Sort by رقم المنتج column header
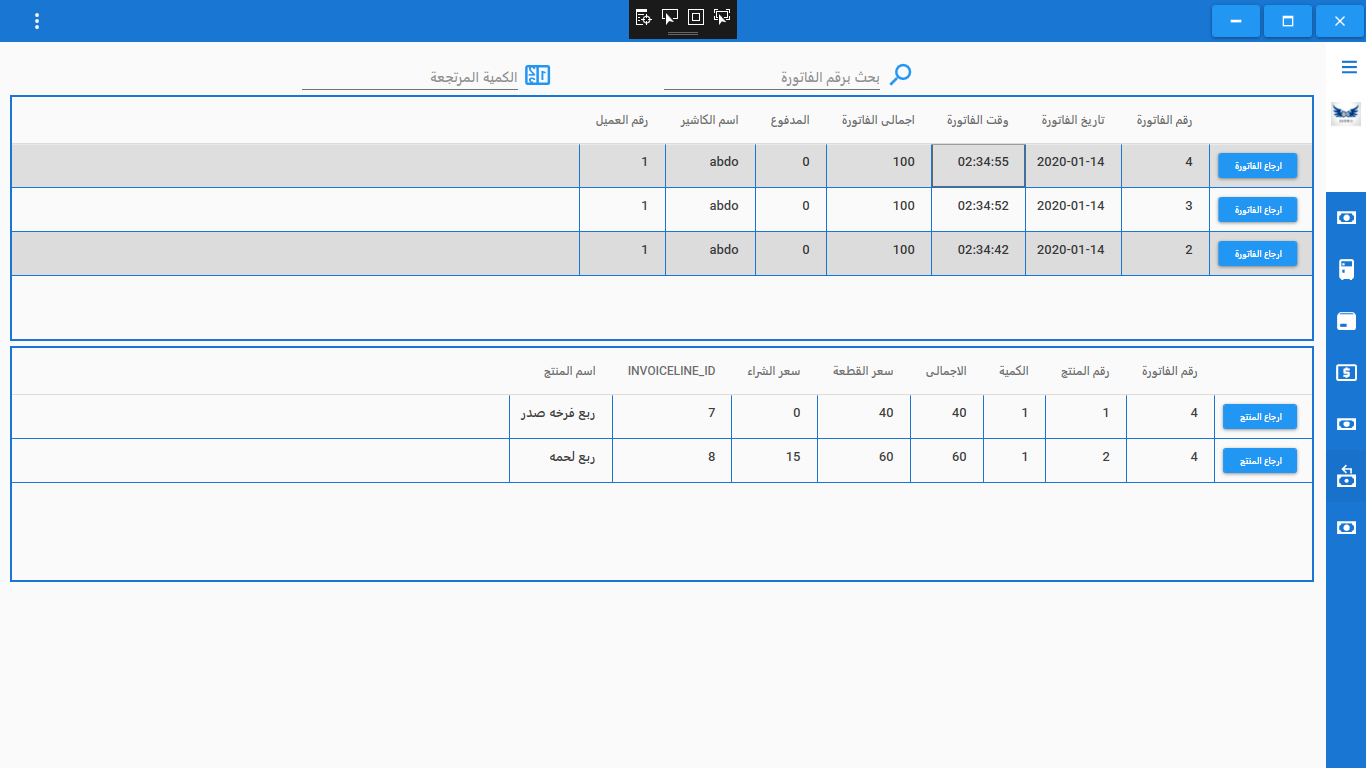 1085,371
